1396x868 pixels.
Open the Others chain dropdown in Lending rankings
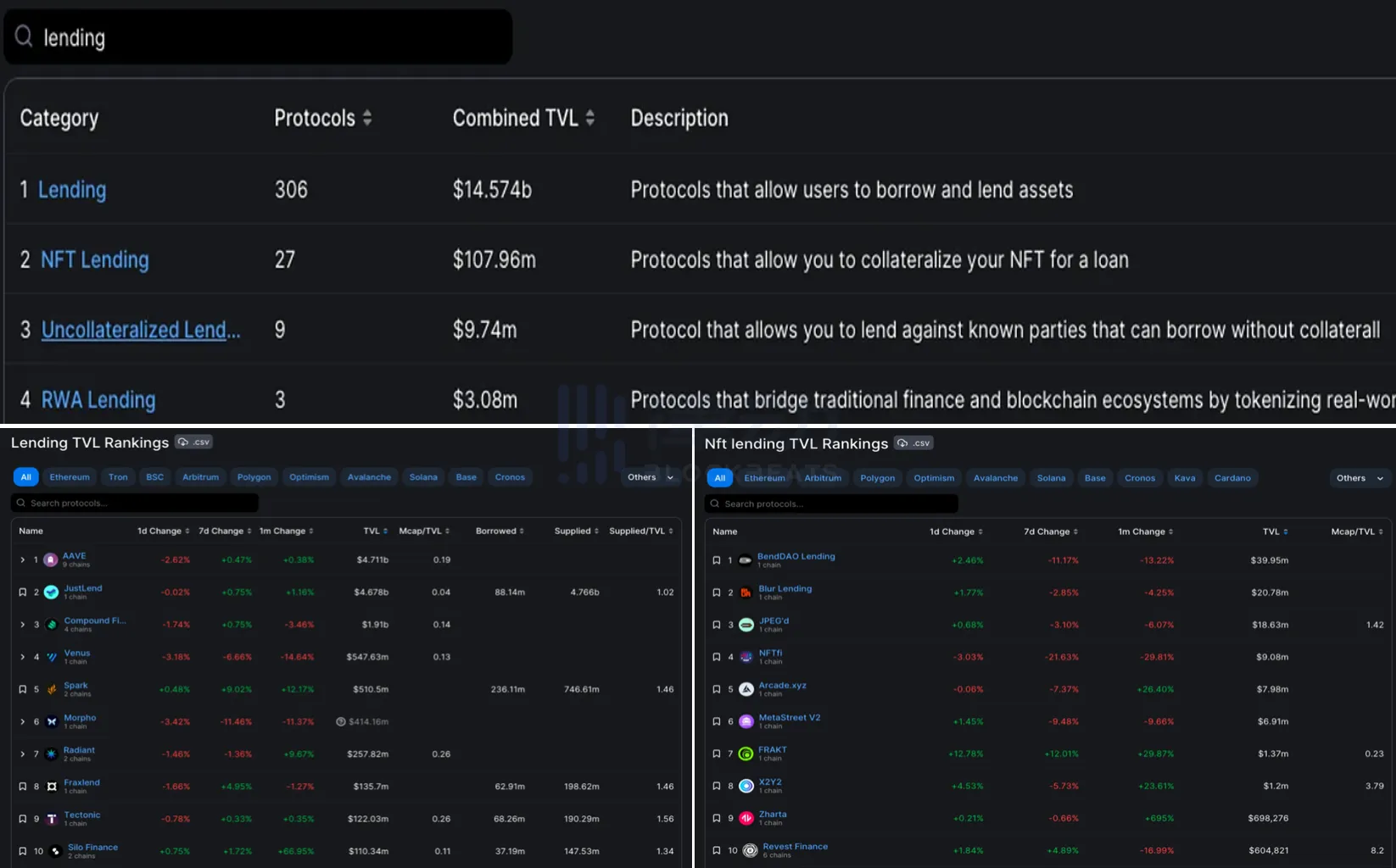[651, 477]
